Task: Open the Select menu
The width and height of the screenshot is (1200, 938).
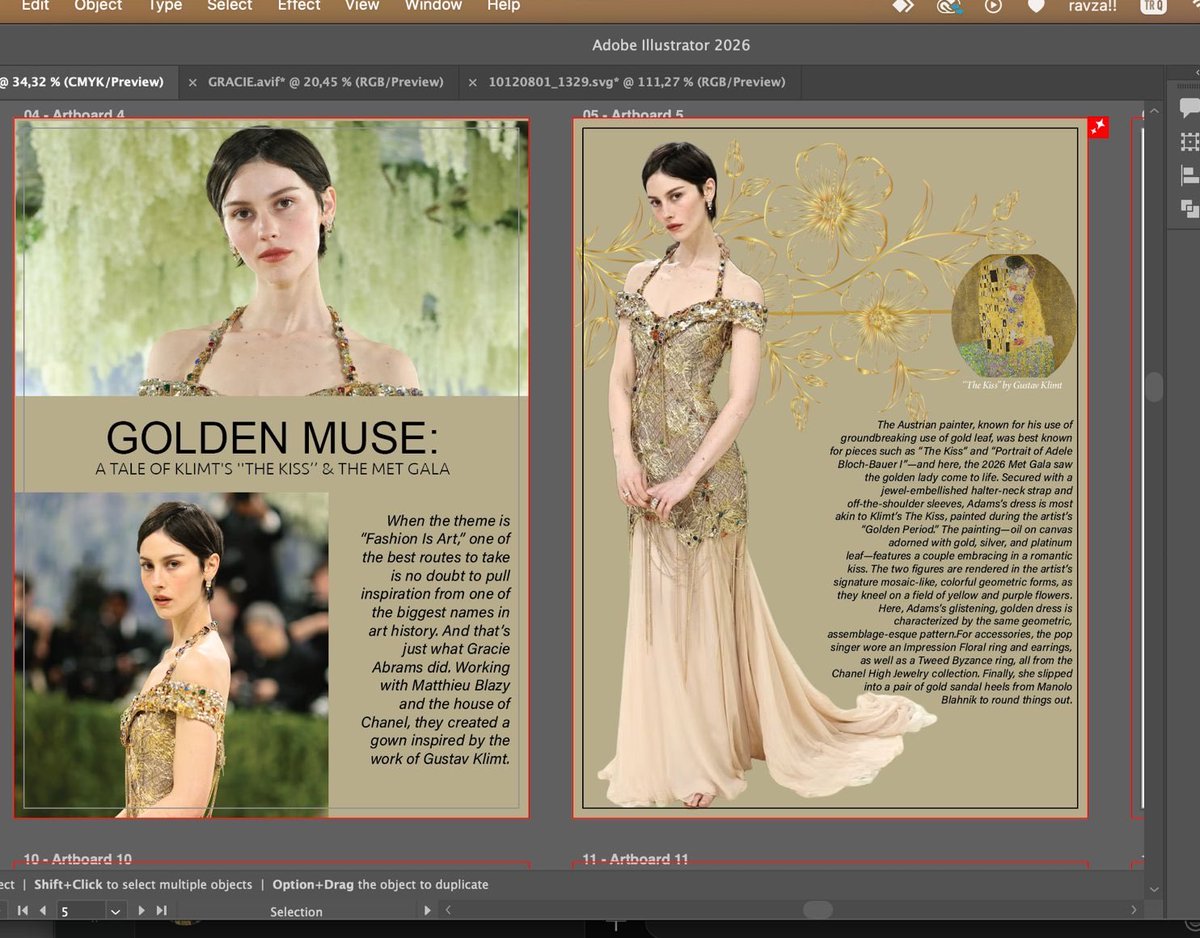Action: pos(230,5)
